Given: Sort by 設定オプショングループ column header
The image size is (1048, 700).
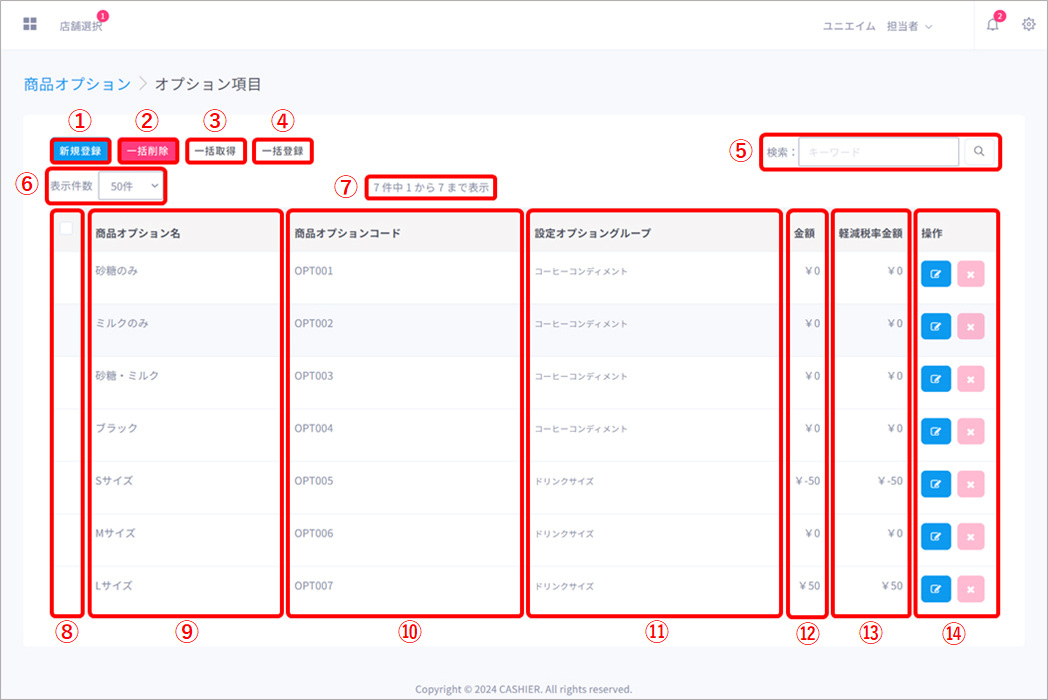Looking at the screenshot, I should pos(593,233).
